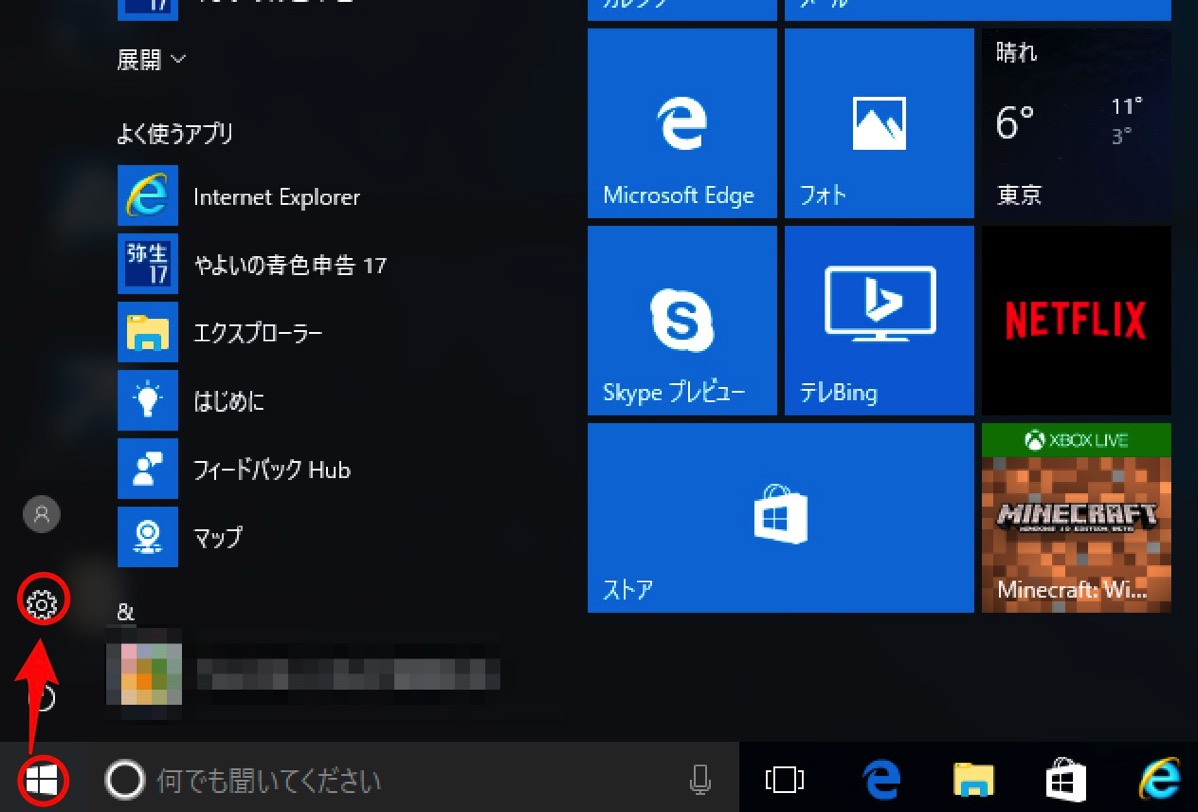Image resolution: width=1198 pixels, height=812 pixels.
Task: Open the Windows Start button
Action: click(42, 780)
